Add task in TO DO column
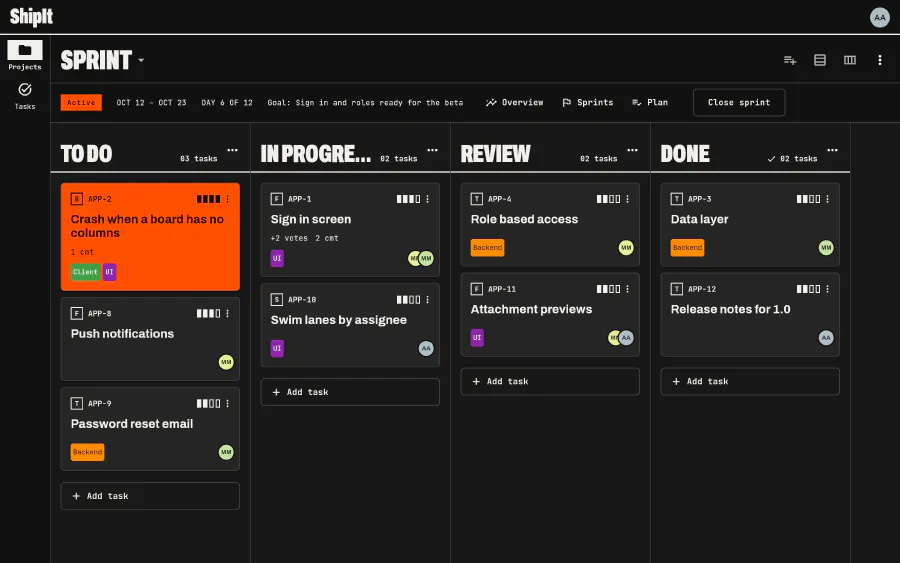Image resolution: width=900 pixels, height=563 pixels. coord(150,496)
